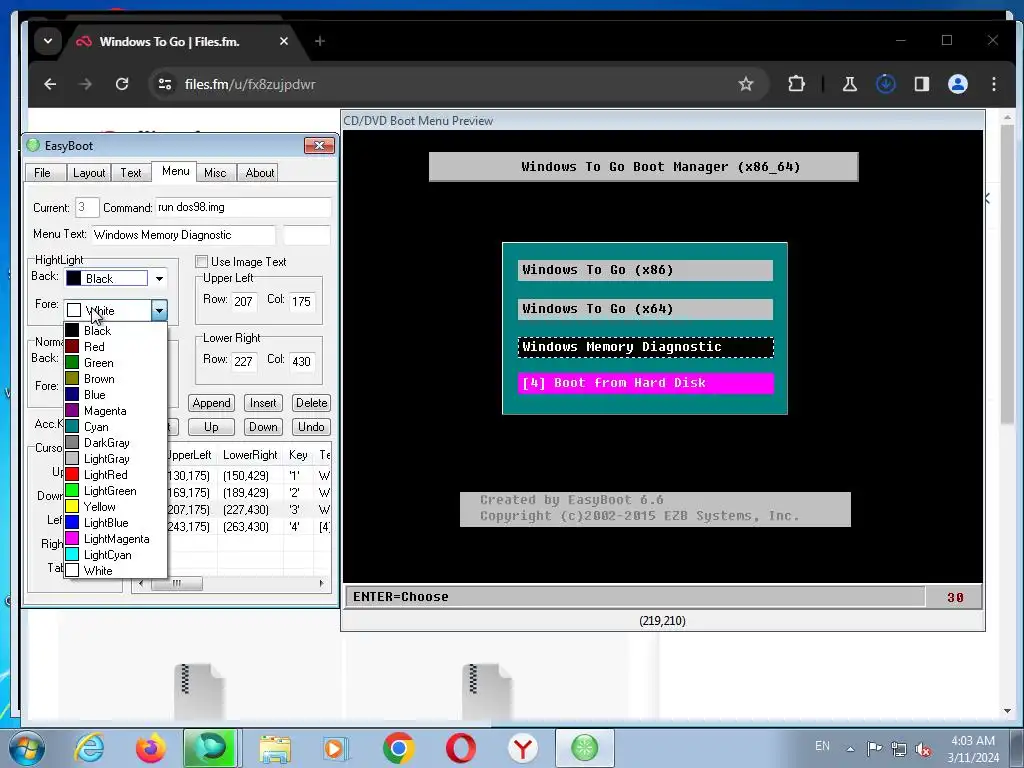This screenshot has width=1024, height=768.
Task: Switch to the Misc tab
Action: coord(215,172)
